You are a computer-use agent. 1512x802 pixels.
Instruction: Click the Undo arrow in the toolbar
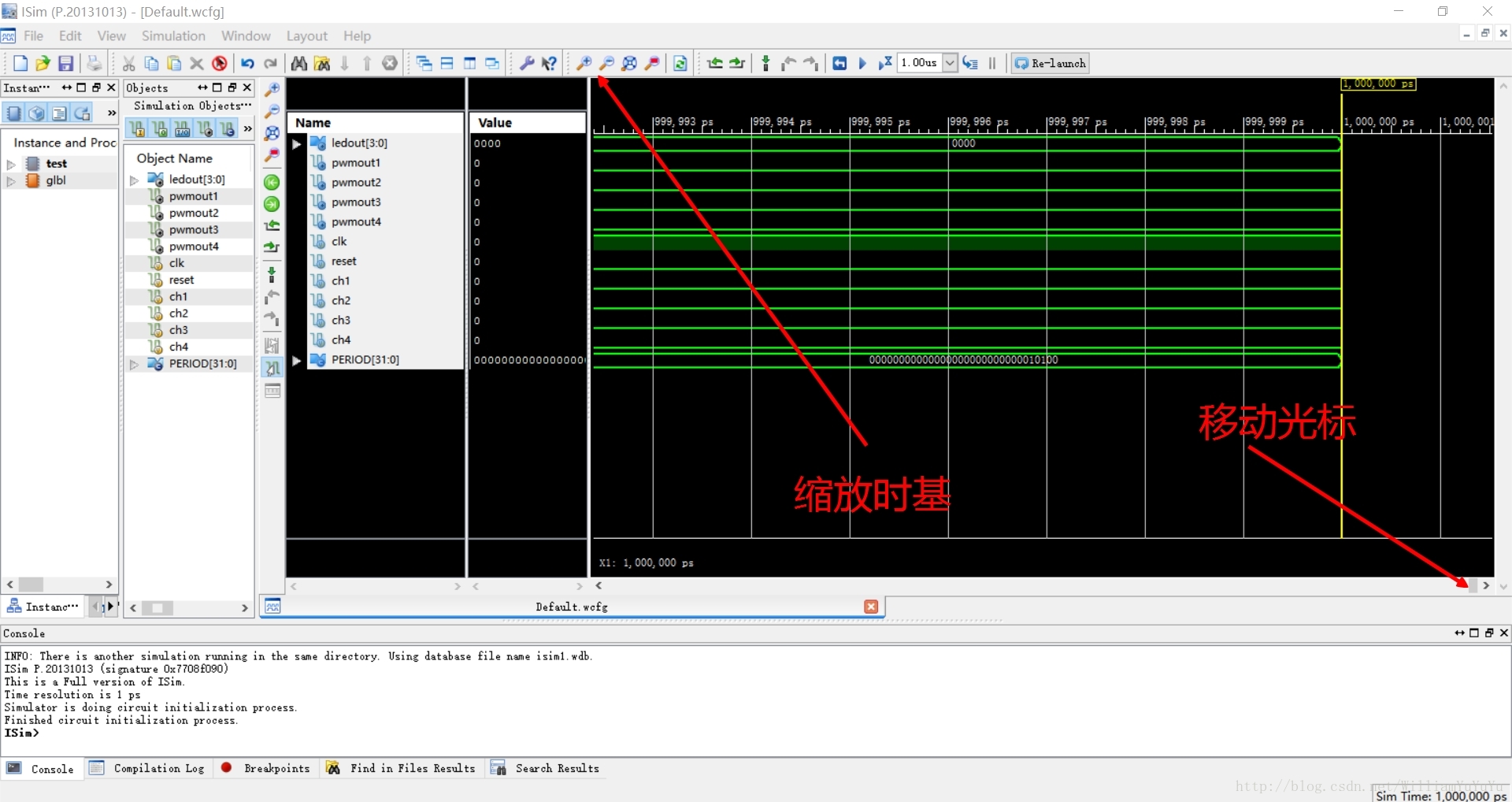(247, 63)
